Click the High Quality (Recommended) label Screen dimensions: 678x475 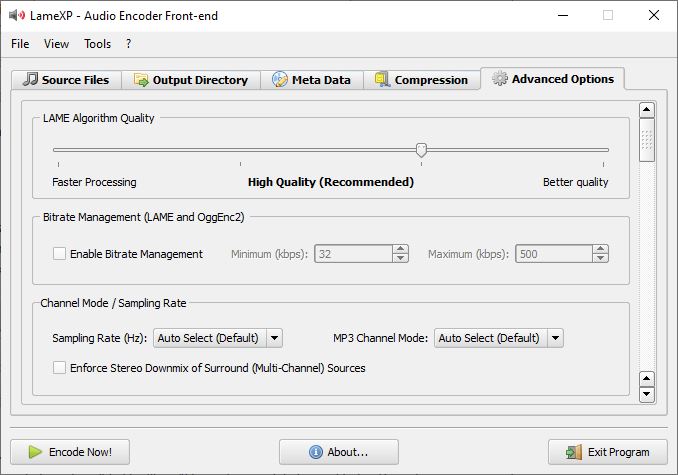331,182
